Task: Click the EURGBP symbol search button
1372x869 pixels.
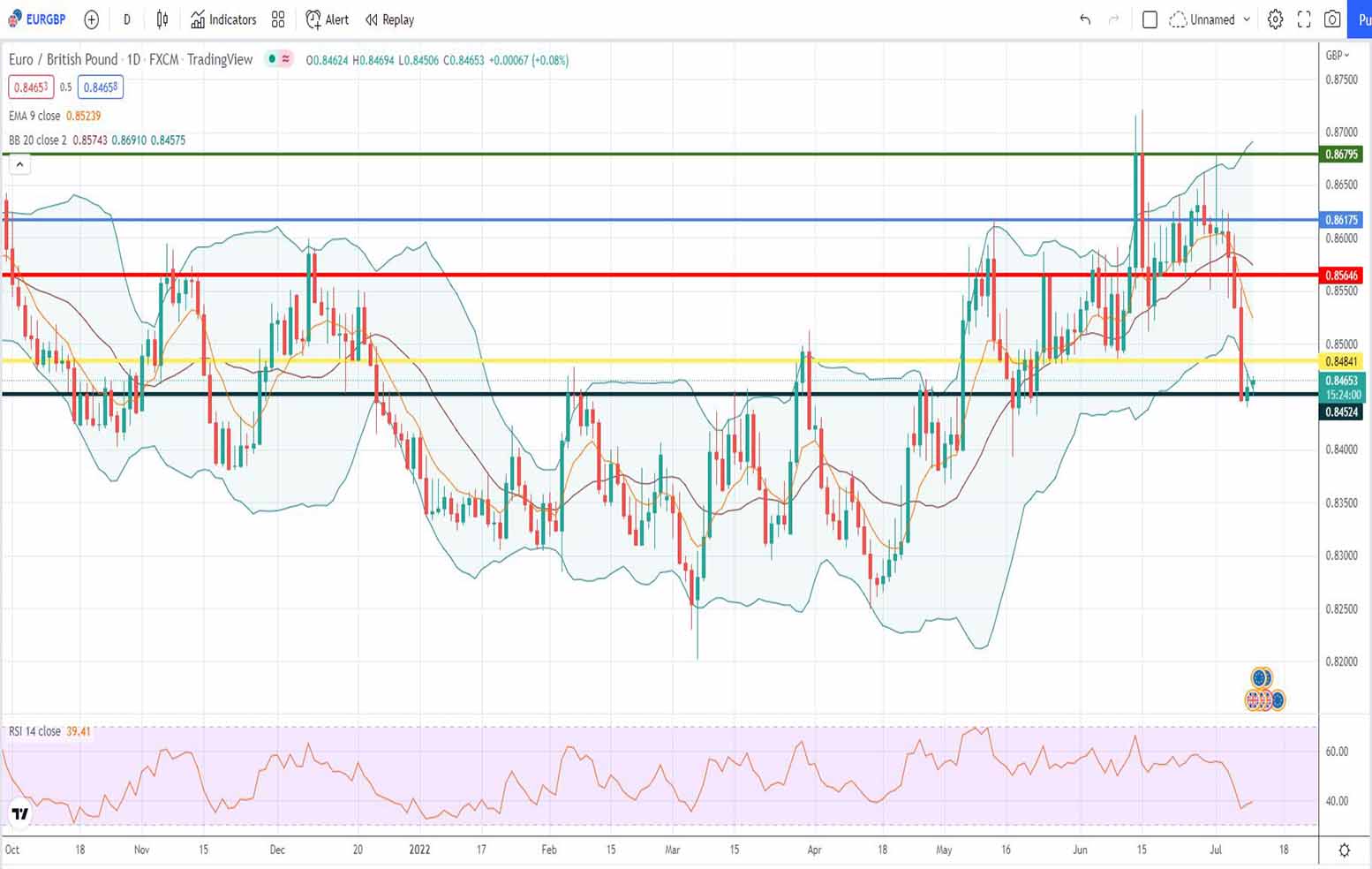Action: (37, 19)
